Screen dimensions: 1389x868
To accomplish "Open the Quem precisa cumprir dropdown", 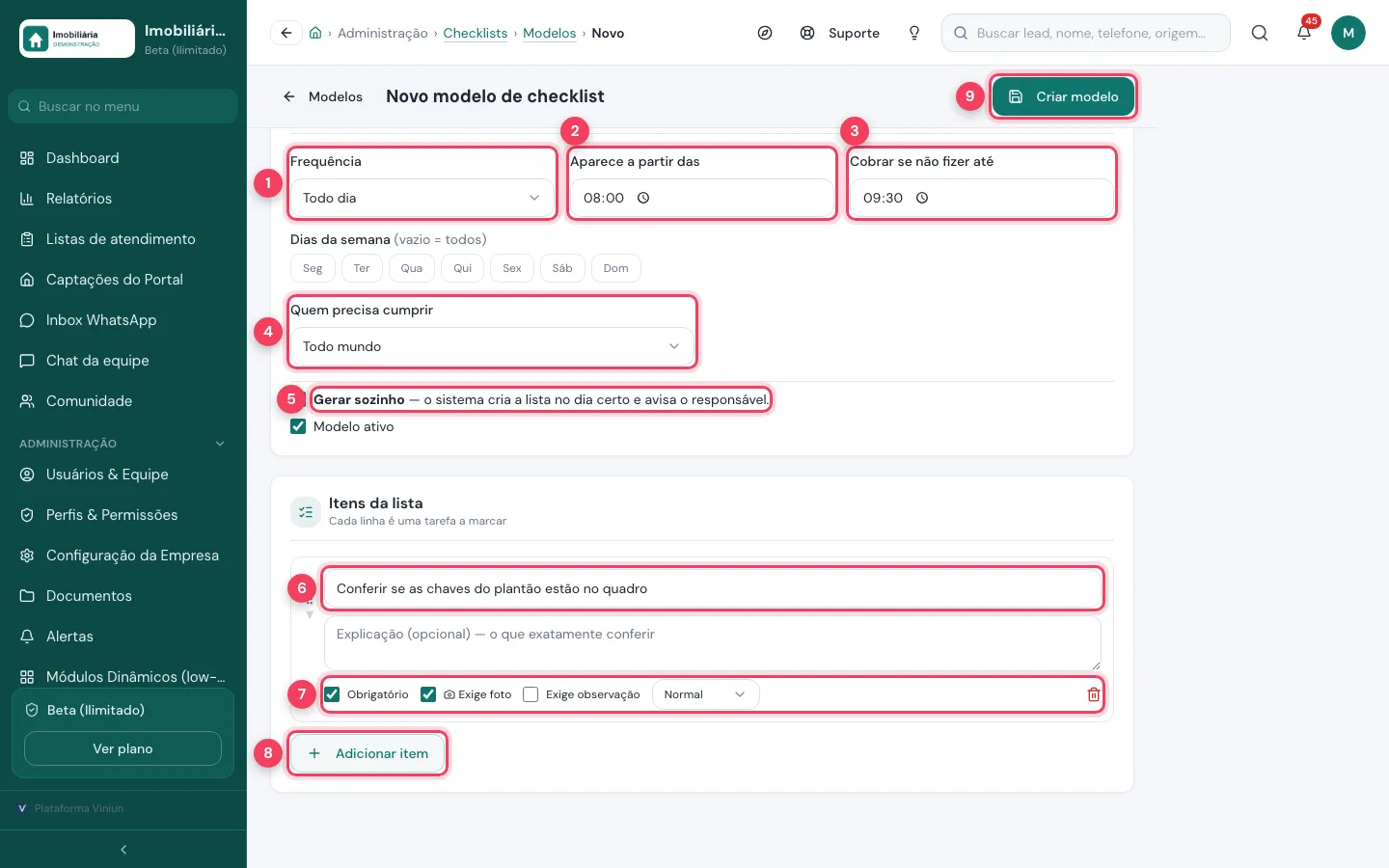I will coord(492,346).
